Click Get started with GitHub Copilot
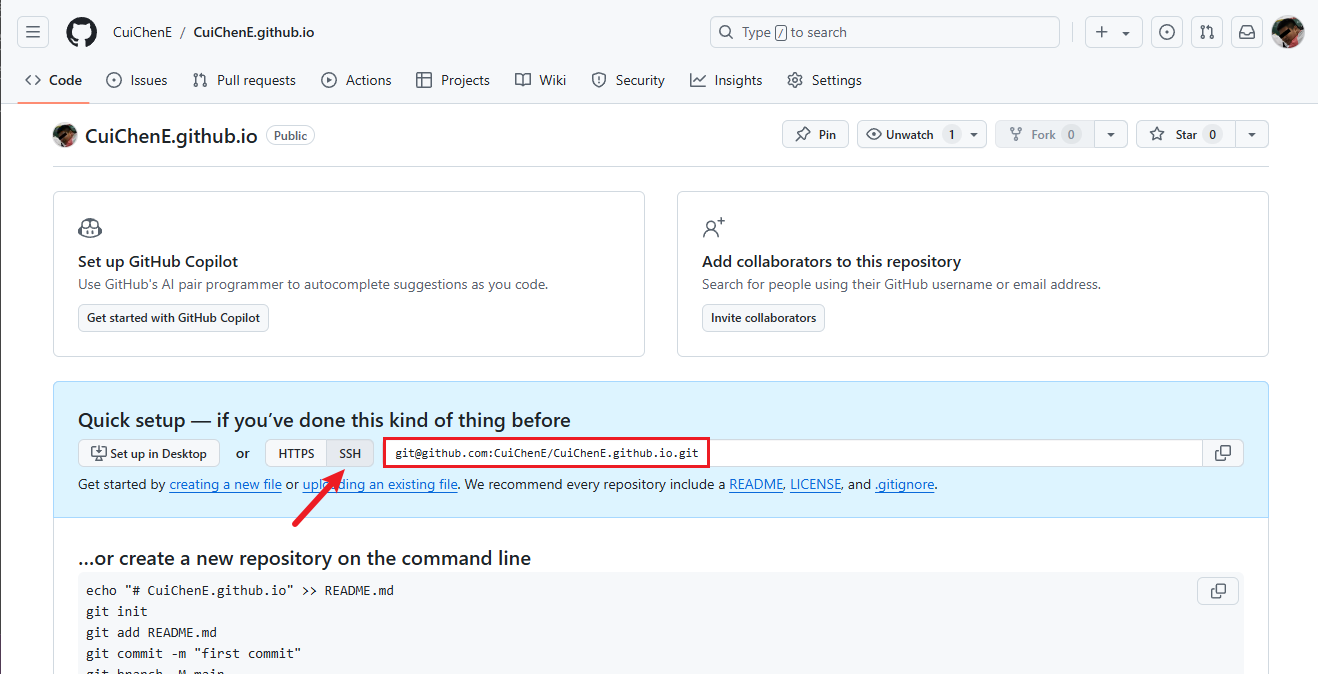Screen dimensions: 1318x674 tap(173, 318)
